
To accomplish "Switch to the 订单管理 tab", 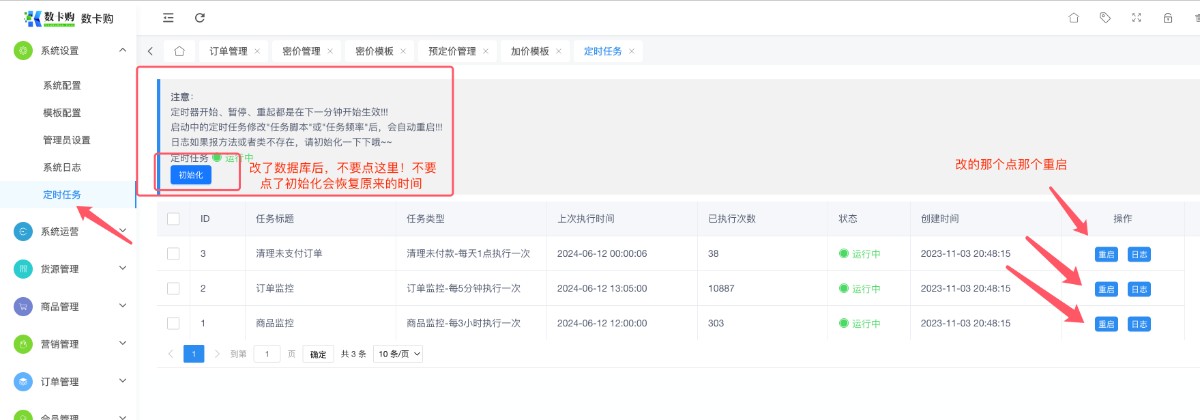I will point(228,51).
